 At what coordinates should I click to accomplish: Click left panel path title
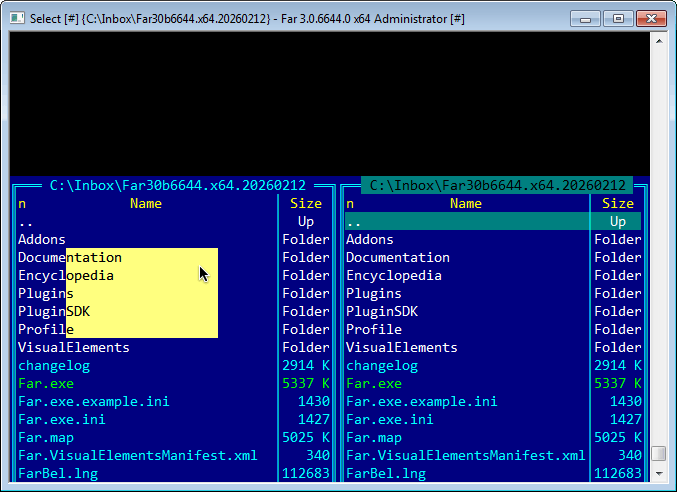(x=177, y=186)
